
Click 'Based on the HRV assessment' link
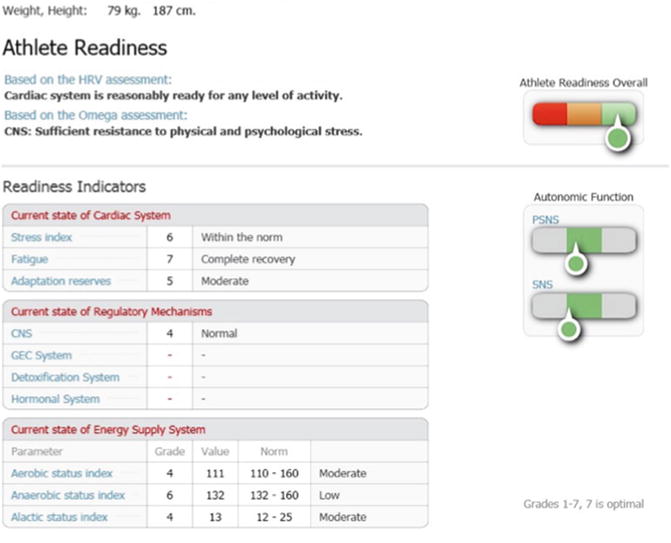tap(88, 79)
